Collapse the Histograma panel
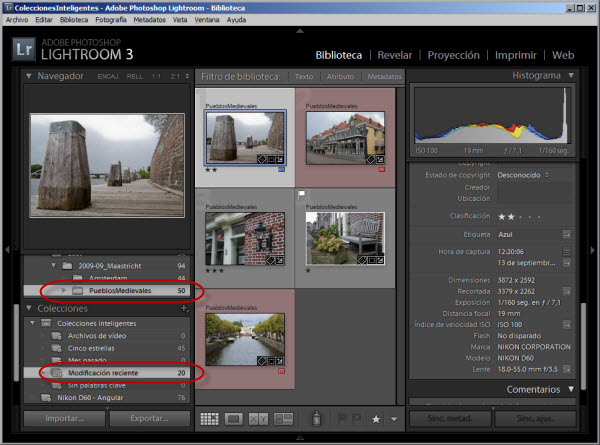 coord(571,75)
